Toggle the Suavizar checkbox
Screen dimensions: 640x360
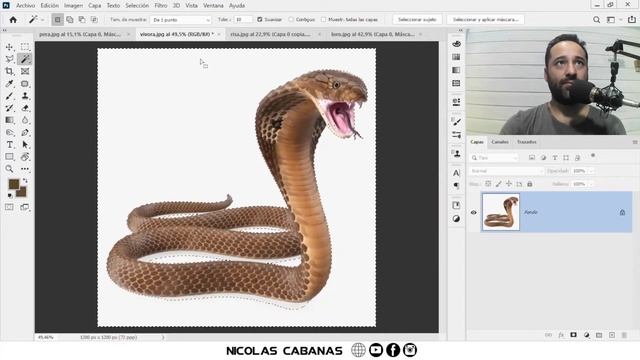coord(260,20)
